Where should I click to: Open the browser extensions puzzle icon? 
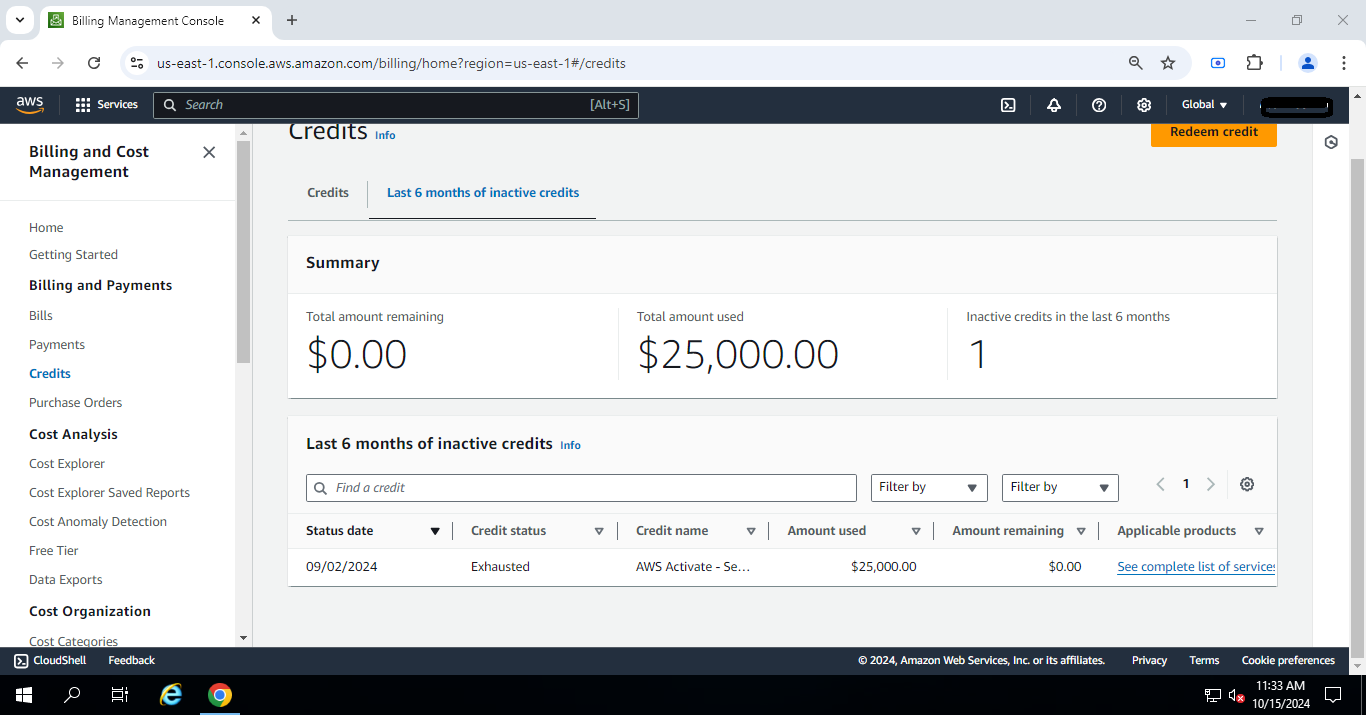(x=1254, y=63)
